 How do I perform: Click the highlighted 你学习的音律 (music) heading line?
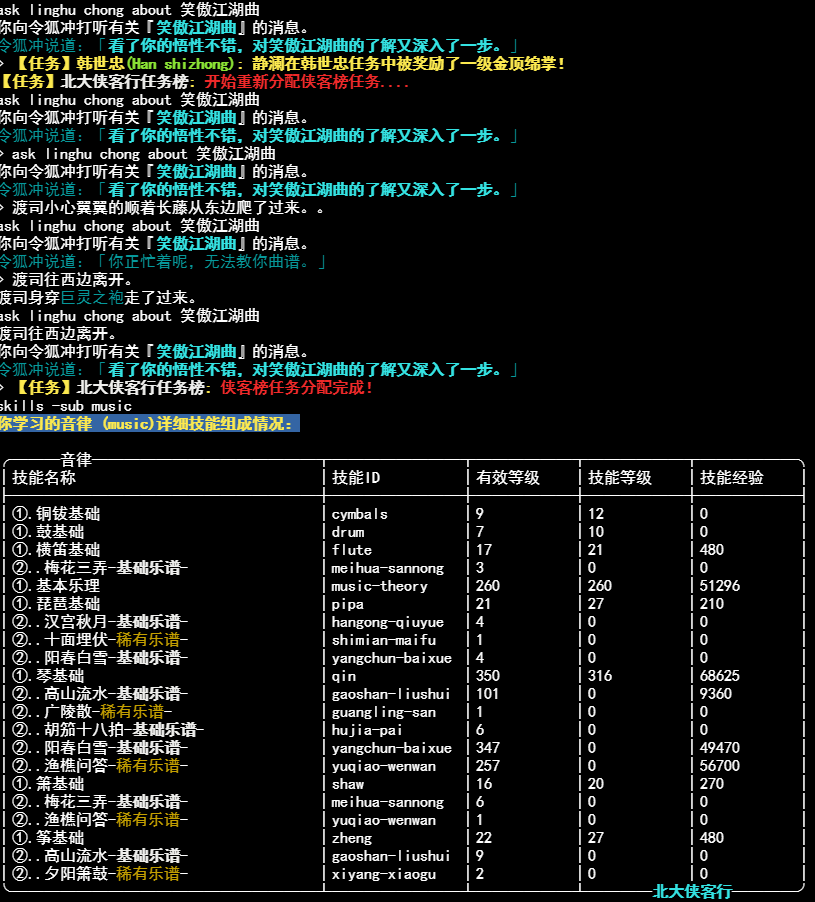pos(150,424)
